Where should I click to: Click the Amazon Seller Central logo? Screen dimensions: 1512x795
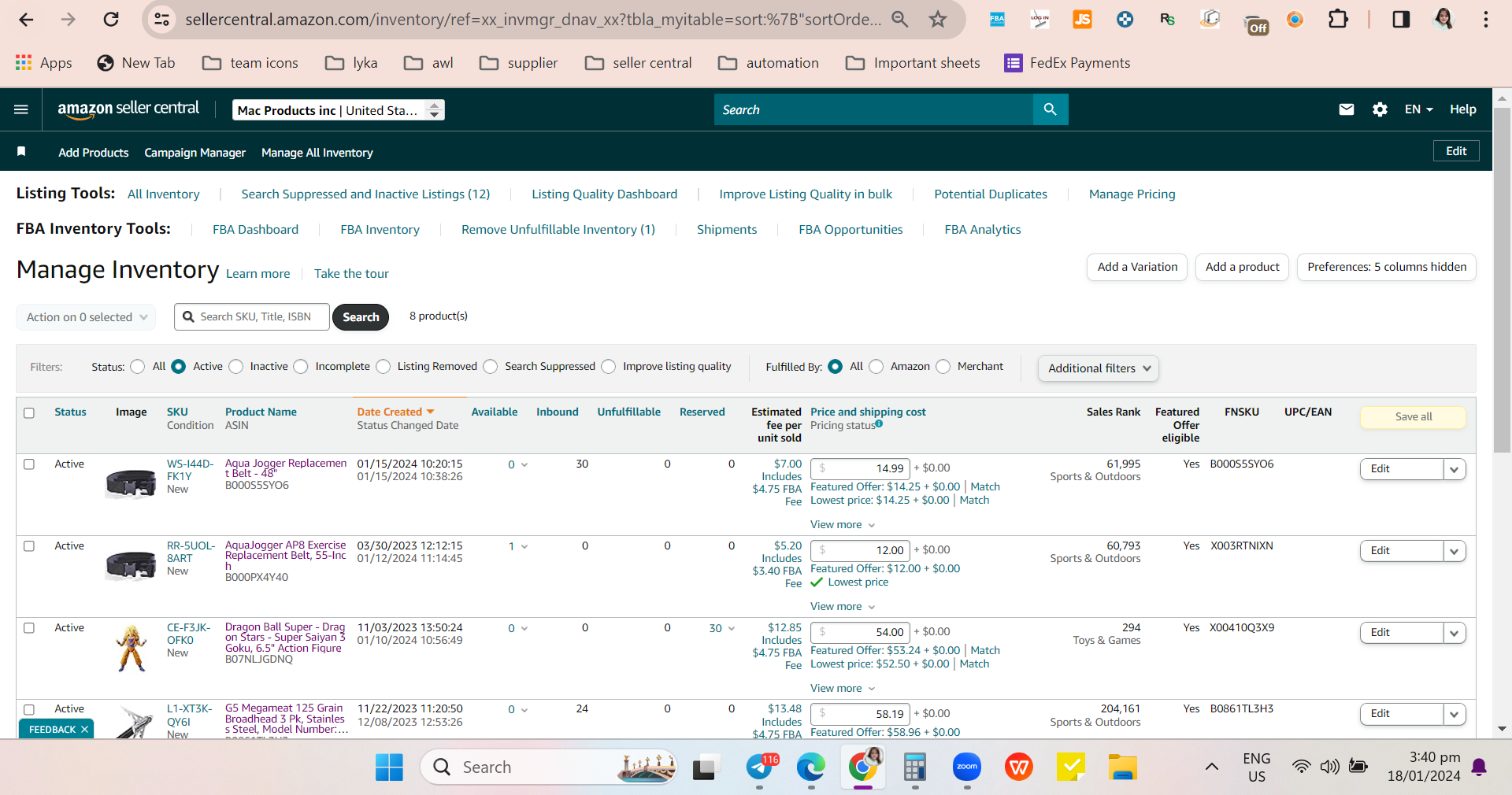128,109
